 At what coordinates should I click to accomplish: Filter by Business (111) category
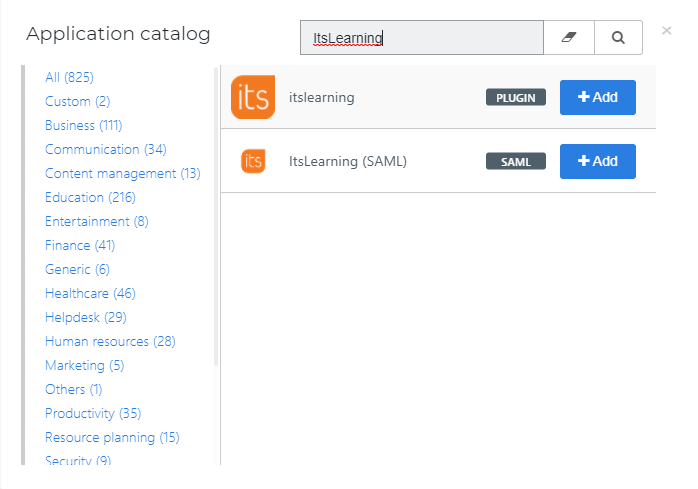pyautogui.click(x=84, y=126)
